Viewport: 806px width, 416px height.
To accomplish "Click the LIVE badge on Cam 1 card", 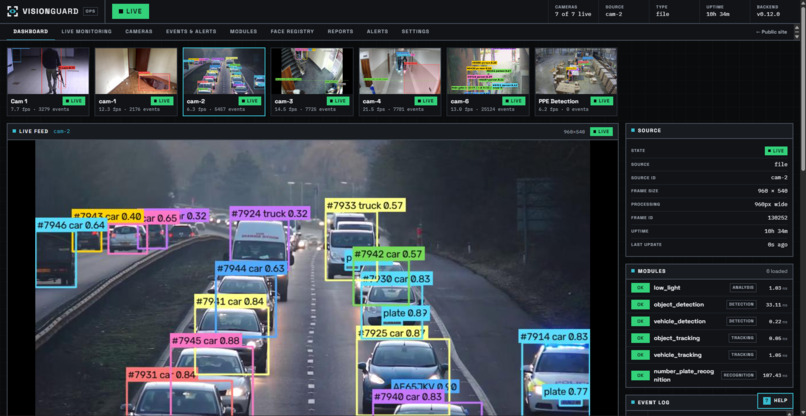I will pyautogui.click(x=74, y=101).
